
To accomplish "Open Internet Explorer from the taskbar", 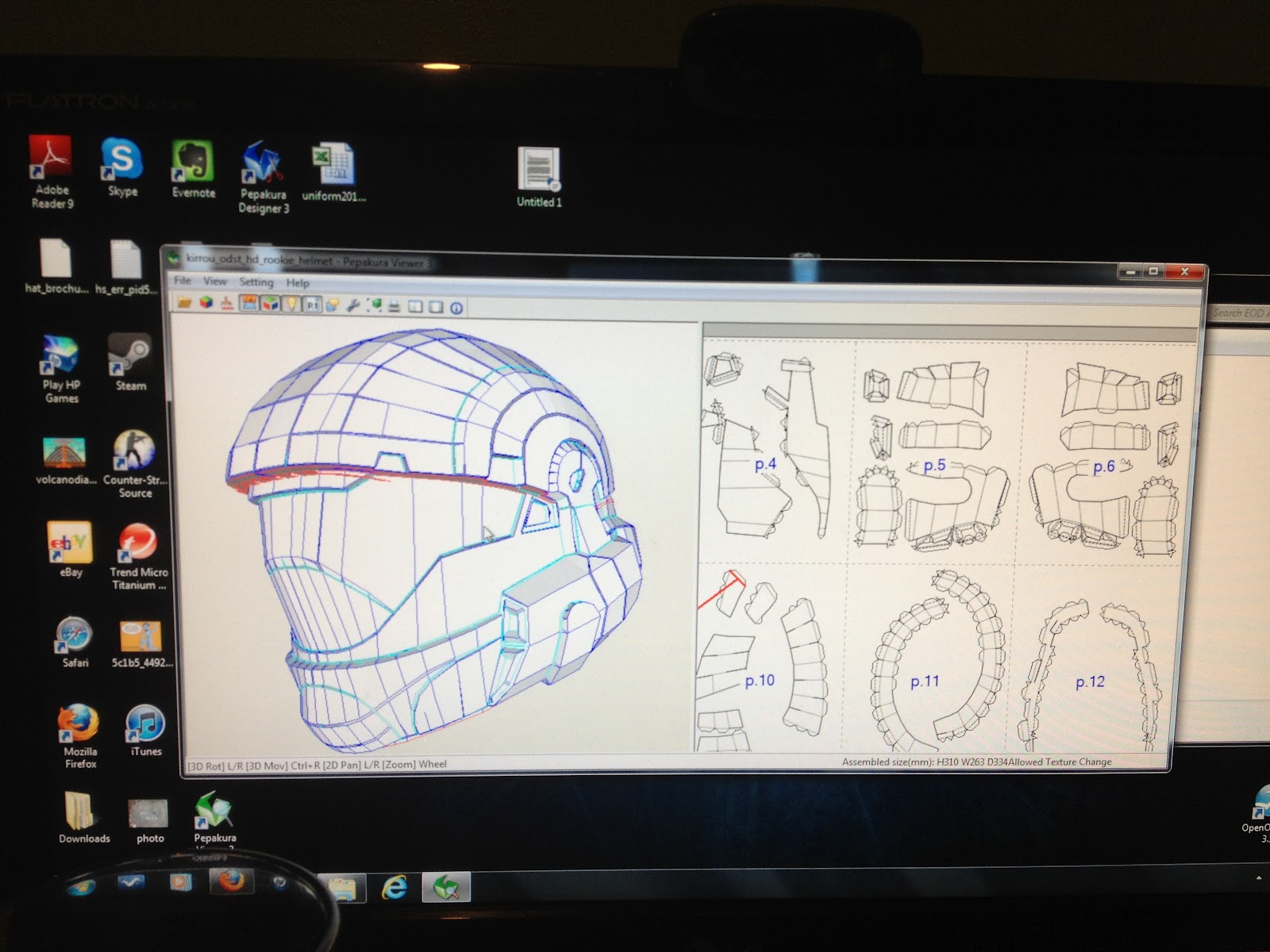I will 394,888.
